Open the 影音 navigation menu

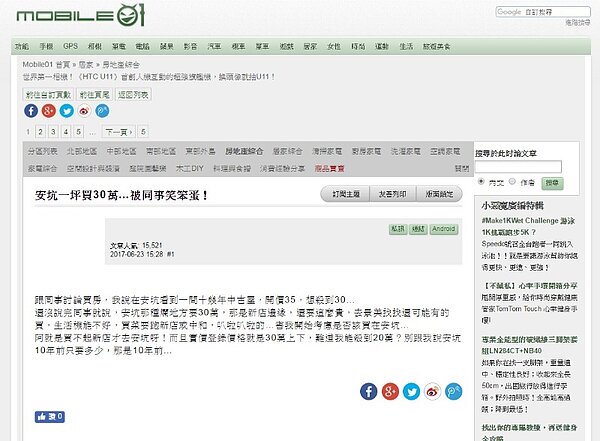coord(190,46)
